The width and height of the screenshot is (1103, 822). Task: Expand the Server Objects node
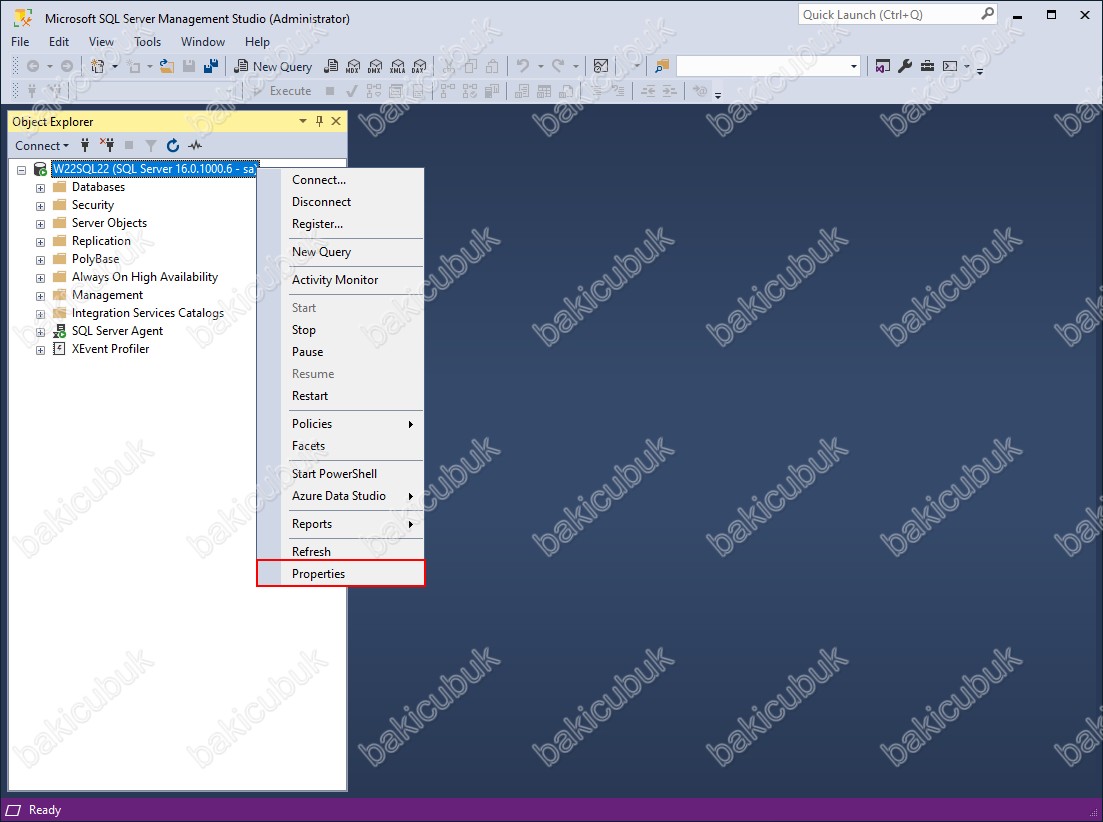(x=40, y=224)
